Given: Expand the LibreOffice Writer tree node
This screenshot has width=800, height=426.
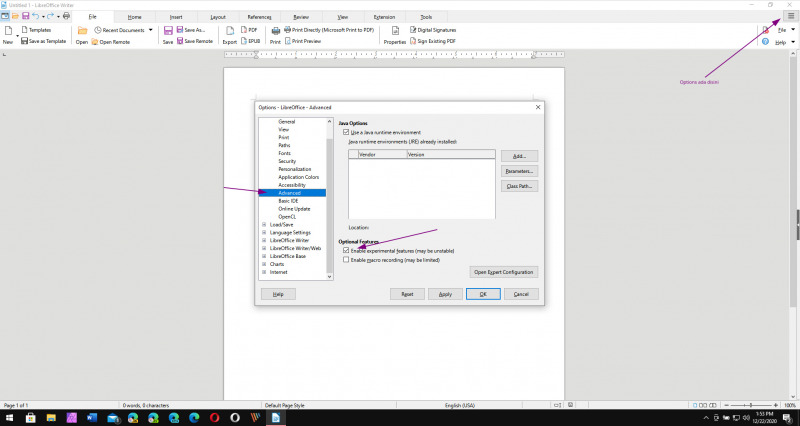Looking at the screenshot, I should tap(264, 240).
